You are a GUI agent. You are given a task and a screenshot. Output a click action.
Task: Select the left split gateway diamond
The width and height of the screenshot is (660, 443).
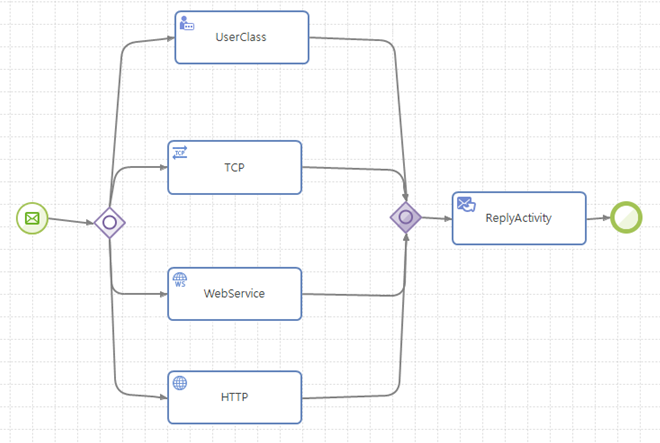(x=110, y=221)
